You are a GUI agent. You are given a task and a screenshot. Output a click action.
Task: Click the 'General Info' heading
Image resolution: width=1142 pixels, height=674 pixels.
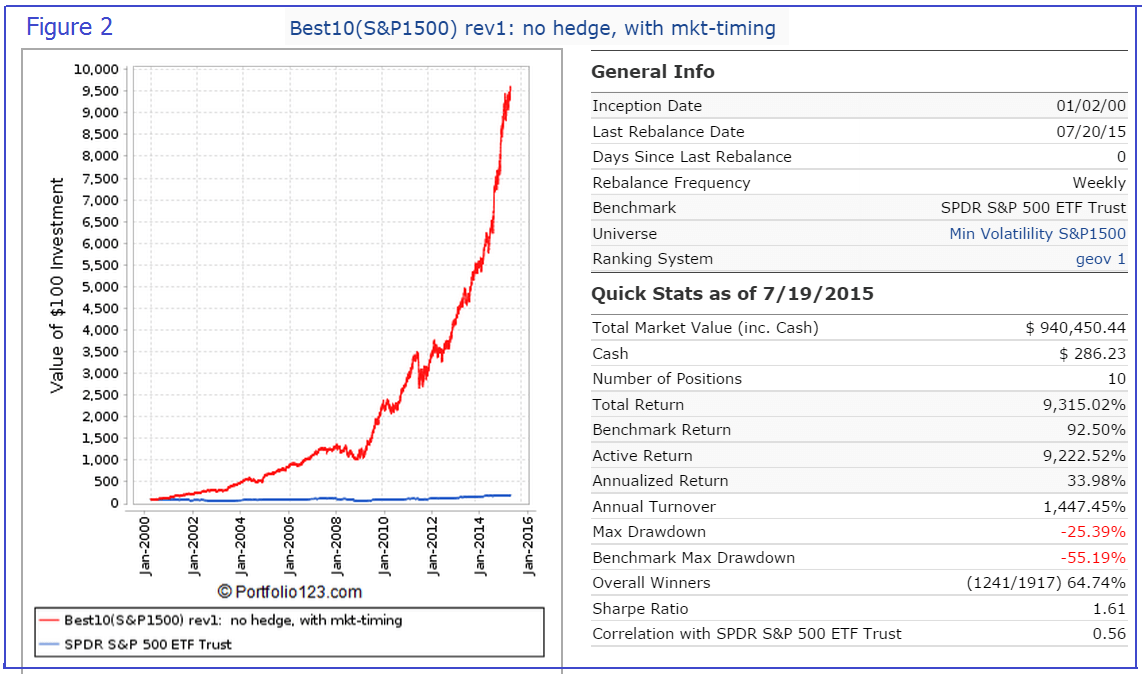[x=653, y=71]
